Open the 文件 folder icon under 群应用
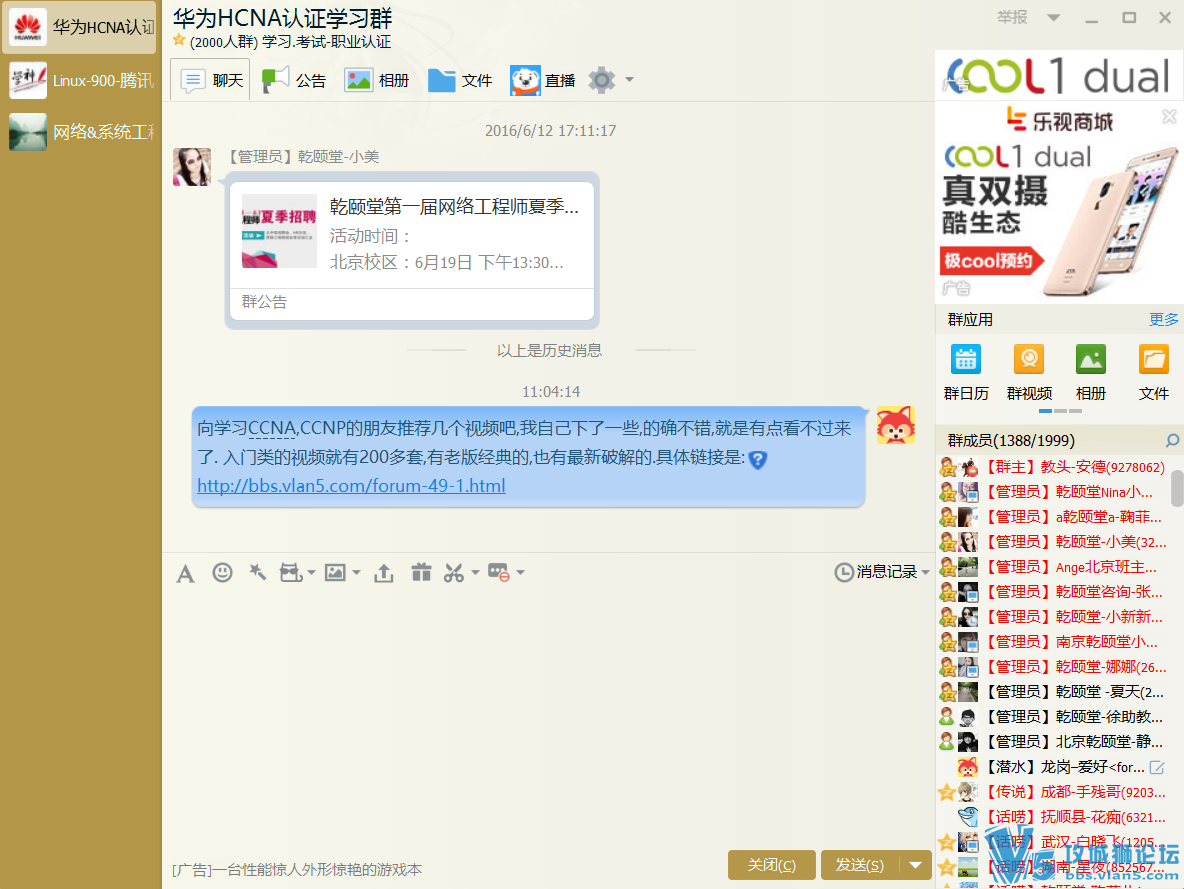Viewport: 1184px width, 889px height. tap(1154, 360)
